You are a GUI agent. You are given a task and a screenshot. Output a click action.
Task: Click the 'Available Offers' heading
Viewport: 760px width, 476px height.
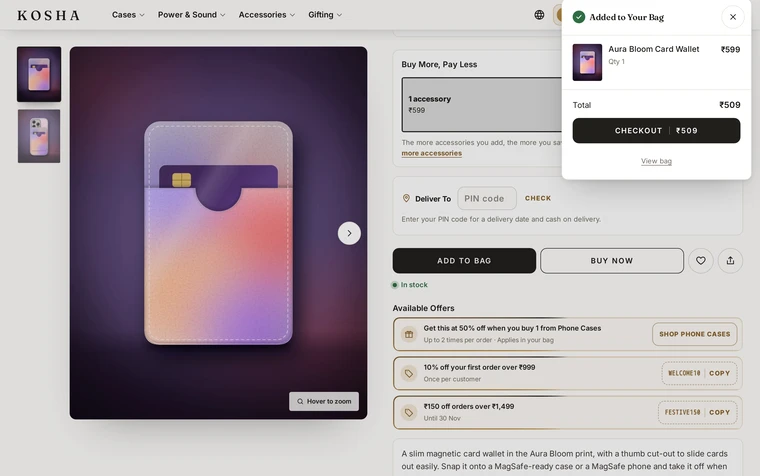click(x=423, y=308)
